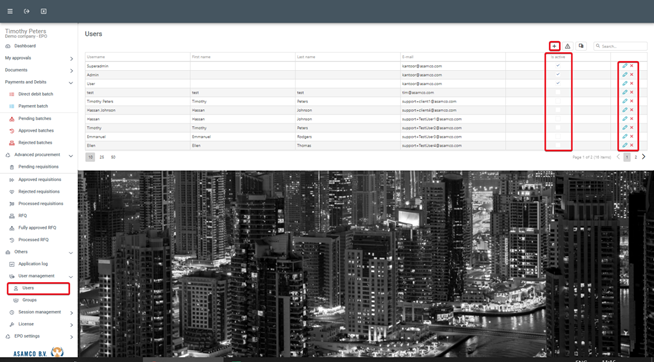Open Direct debit batch
The image size is (654, 362).
[x=35, y=94]
